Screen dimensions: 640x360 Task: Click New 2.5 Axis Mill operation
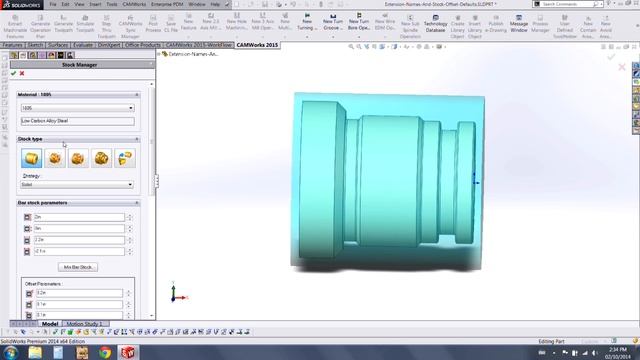point(211,22)
